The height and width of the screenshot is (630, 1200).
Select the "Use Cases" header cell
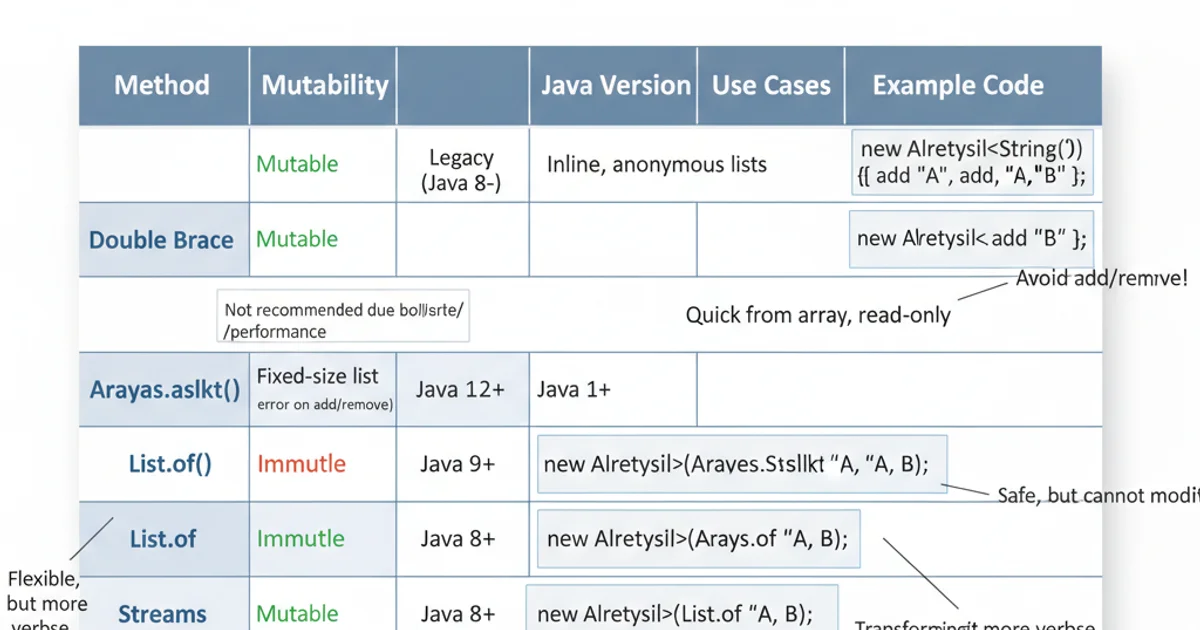(x=770, y=85)
